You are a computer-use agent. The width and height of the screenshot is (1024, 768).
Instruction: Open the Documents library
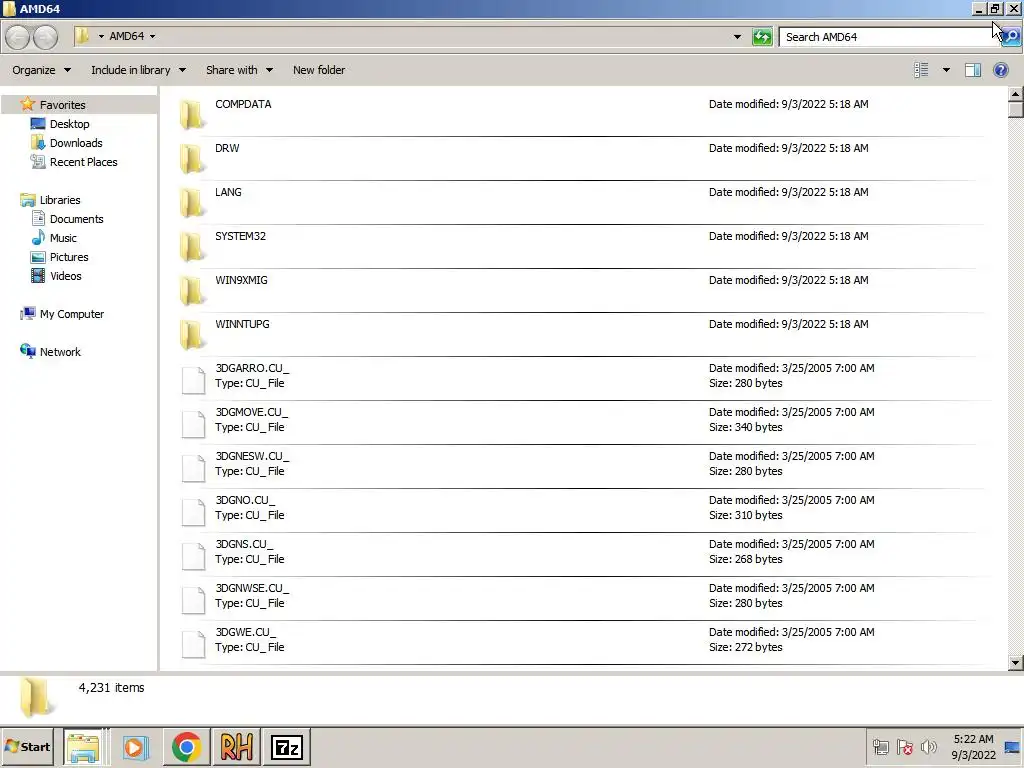[x=76, y=219]
